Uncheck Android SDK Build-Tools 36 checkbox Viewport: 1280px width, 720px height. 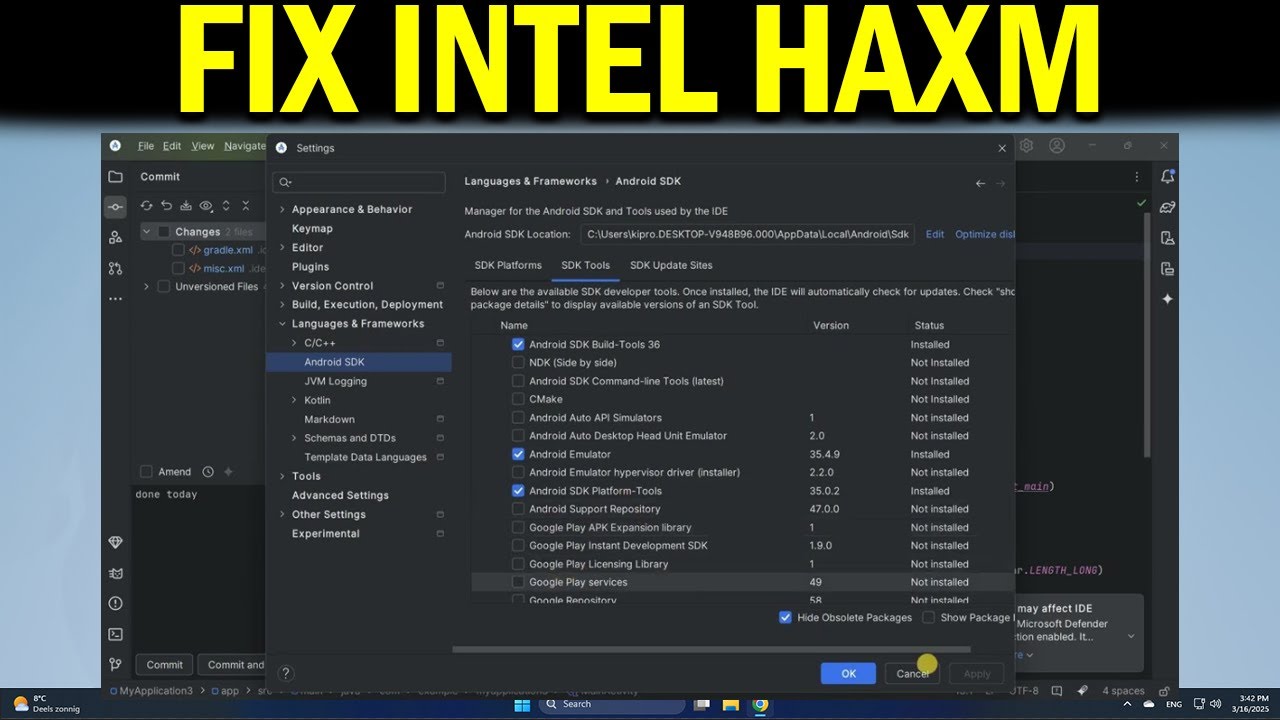pos(518,344)
